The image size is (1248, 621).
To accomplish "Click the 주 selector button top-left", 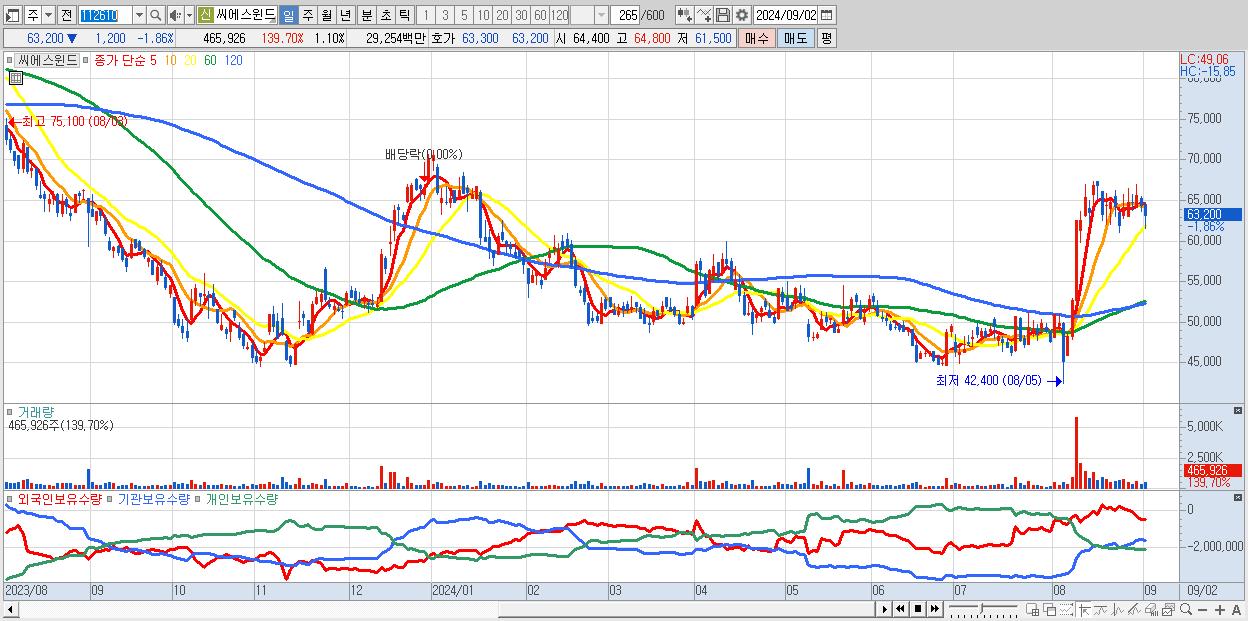I will (x=33, y=15).
